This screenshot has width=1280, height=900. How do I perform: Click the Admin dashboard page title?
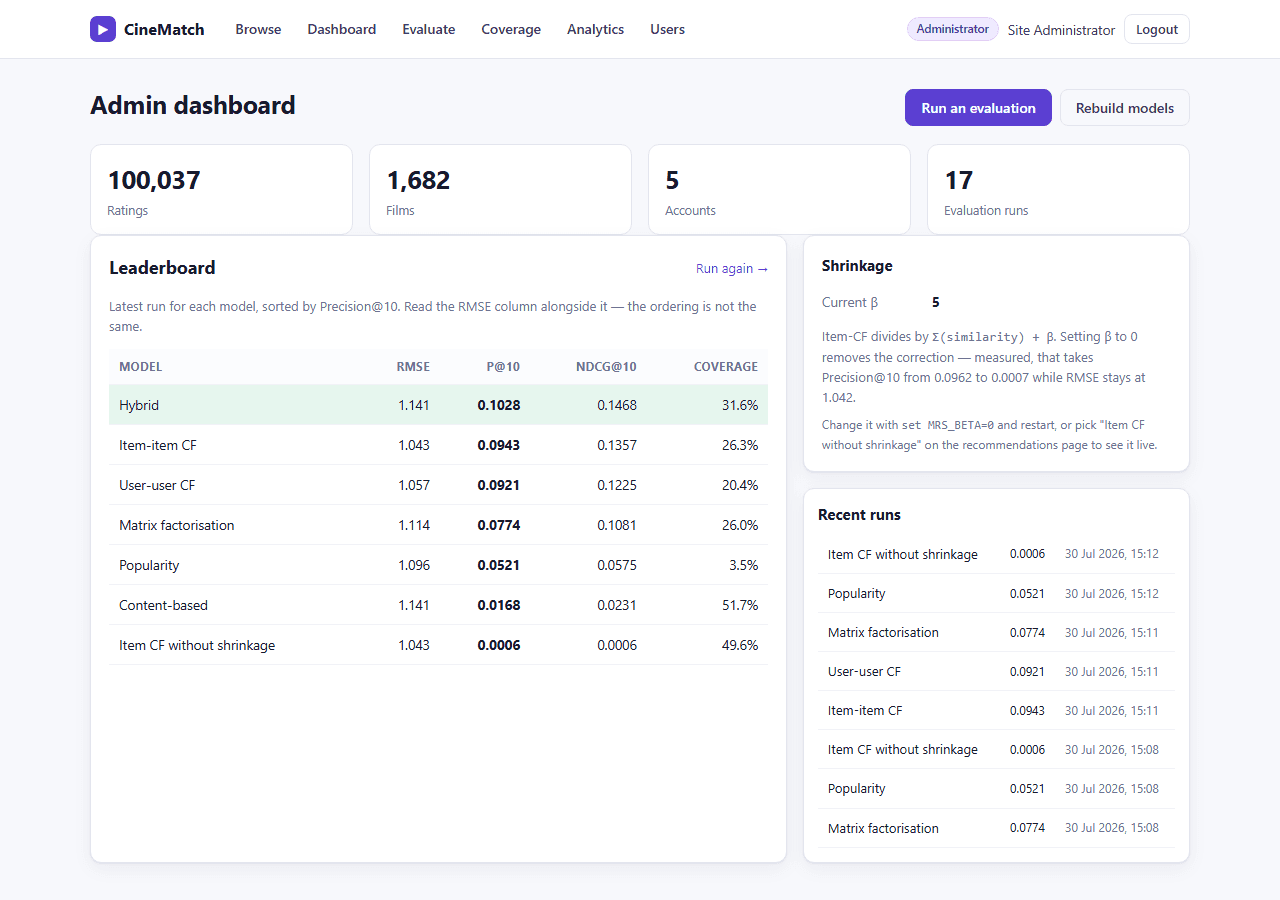point(193,106)
